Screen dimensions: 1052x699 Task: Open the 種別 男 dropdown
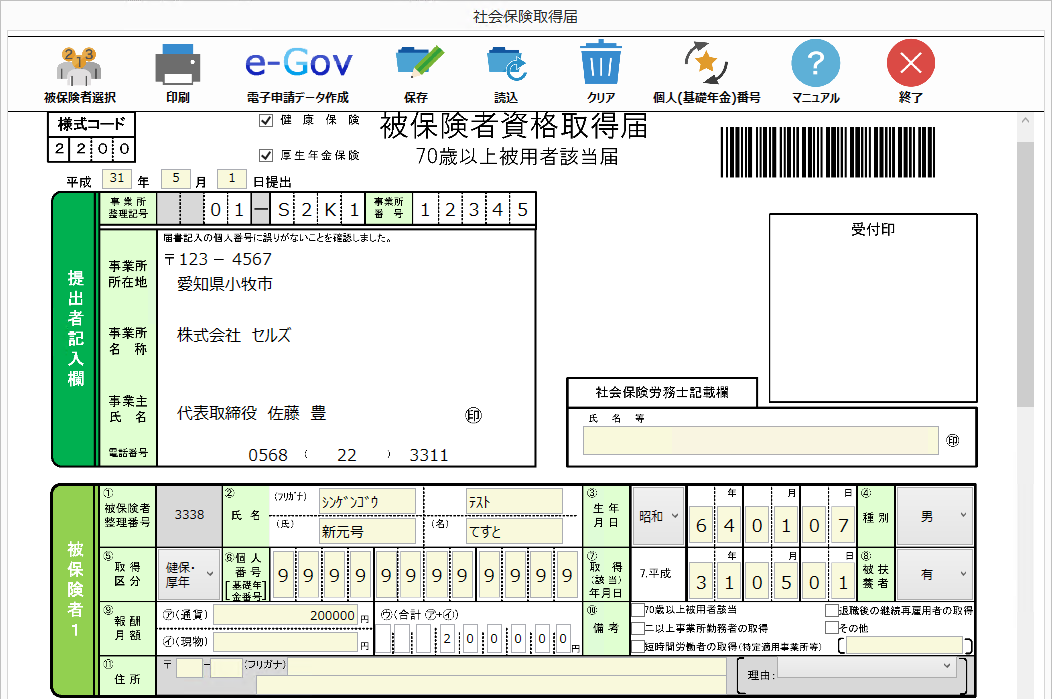point(935,516)
